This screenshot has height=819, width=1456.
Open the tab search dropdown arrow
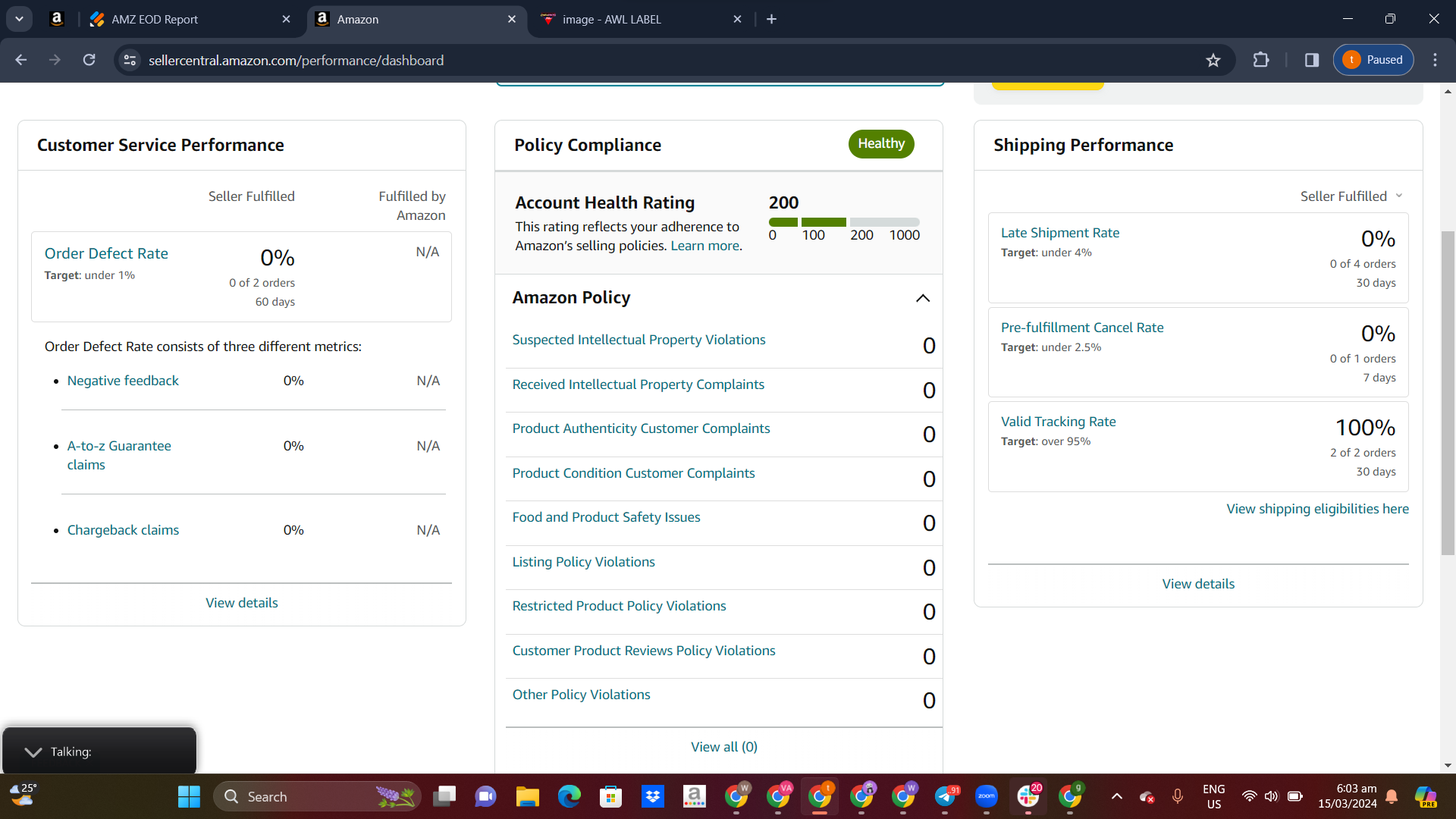(x=19, y=19)
